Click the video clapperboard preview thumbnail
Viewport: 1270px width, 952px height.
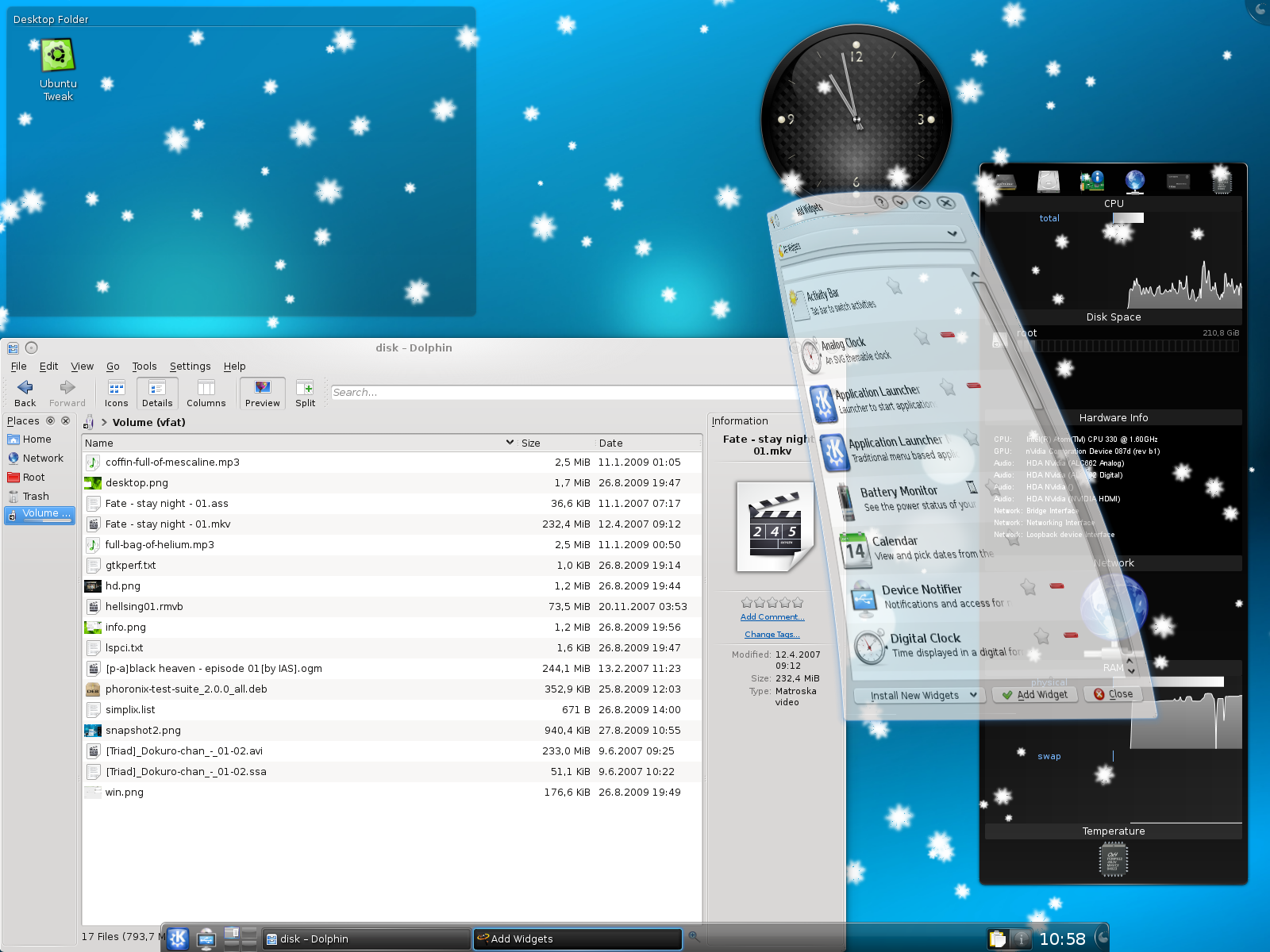775,527
